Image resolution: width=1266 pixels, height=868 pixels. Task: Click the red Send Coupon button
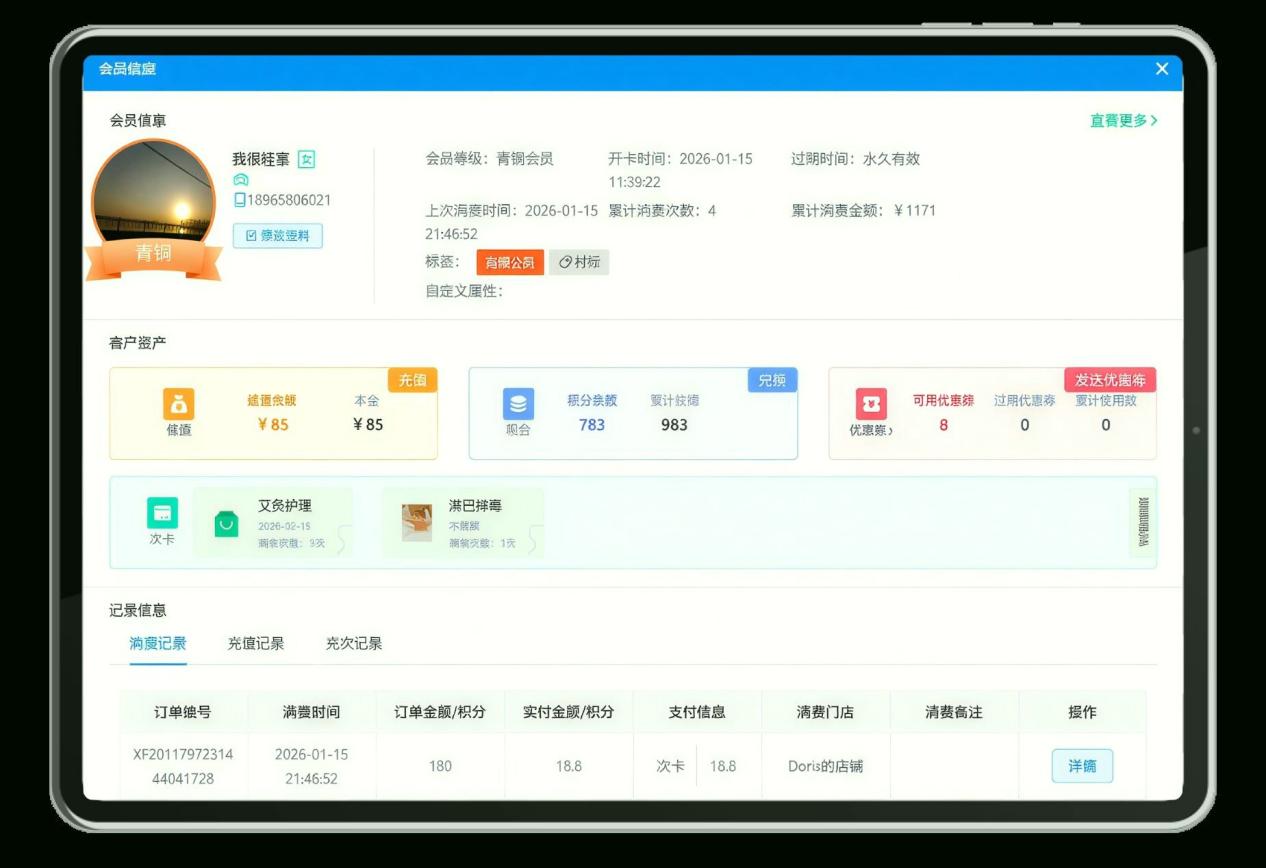tap(1110, 380)
